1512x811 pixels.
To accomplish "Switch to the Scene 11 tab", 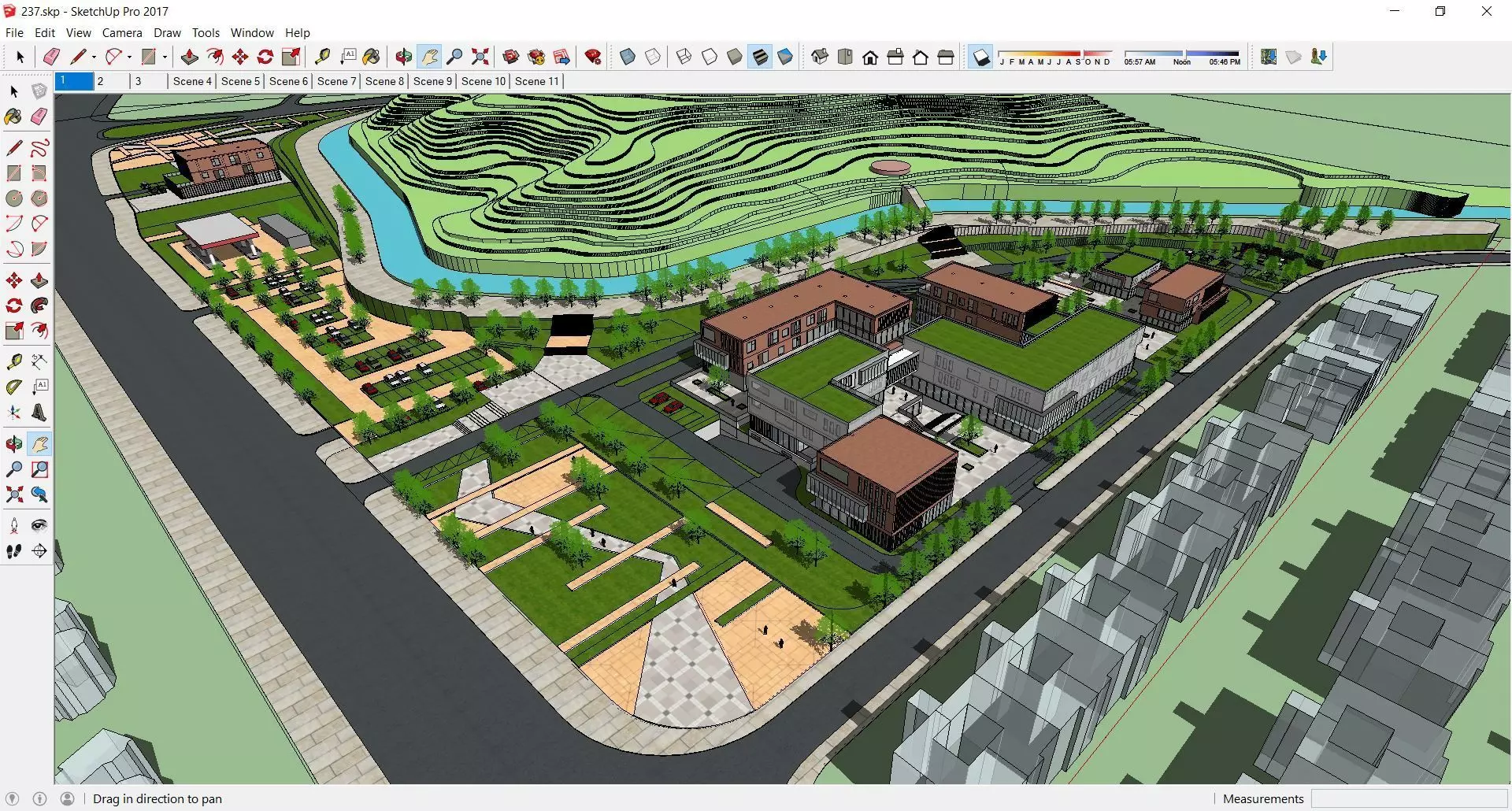I will coord(537,81).
